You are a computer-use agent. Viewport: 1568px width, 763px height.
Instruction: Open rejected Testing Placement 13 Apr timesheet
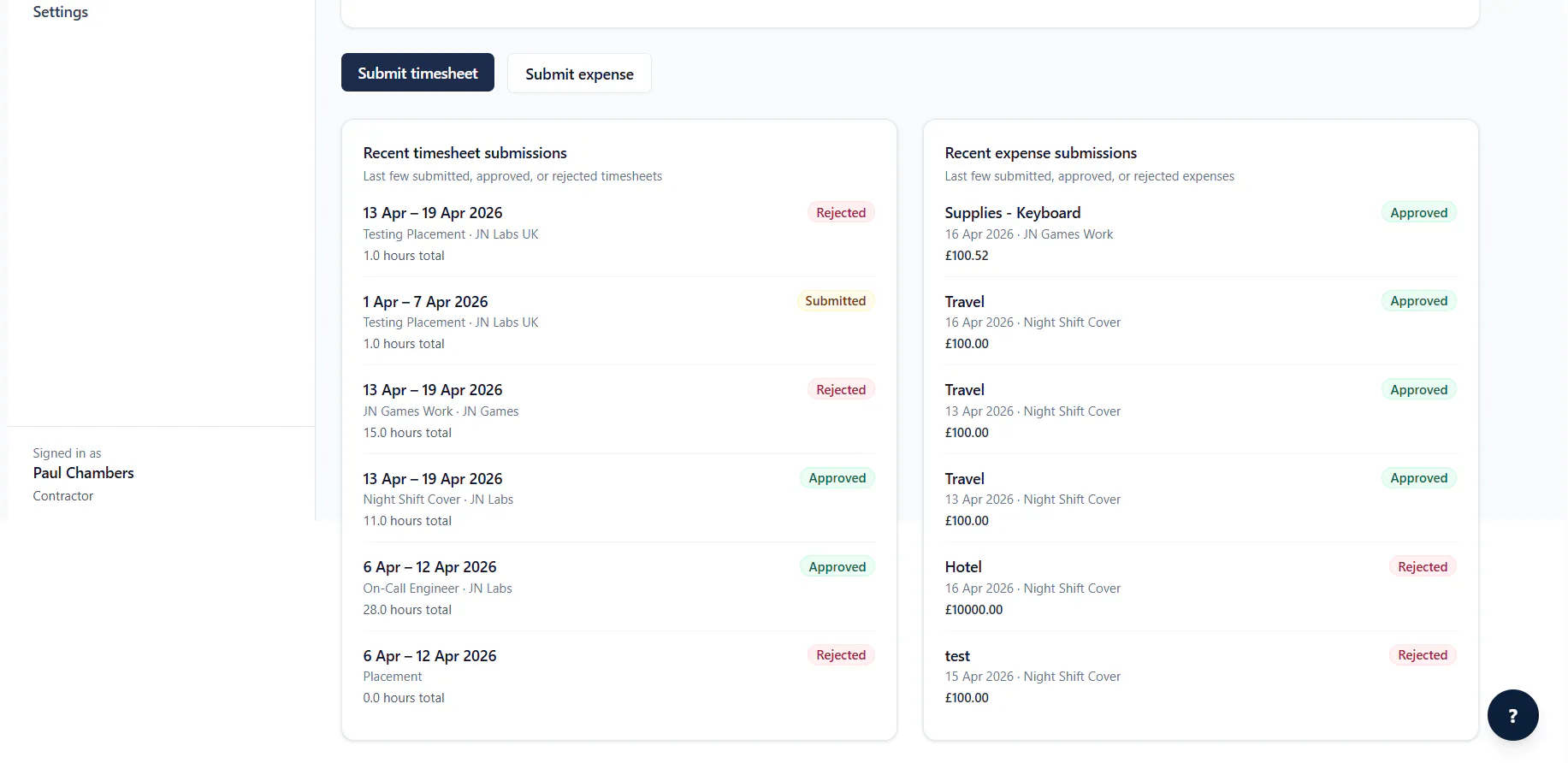[618, 234]
